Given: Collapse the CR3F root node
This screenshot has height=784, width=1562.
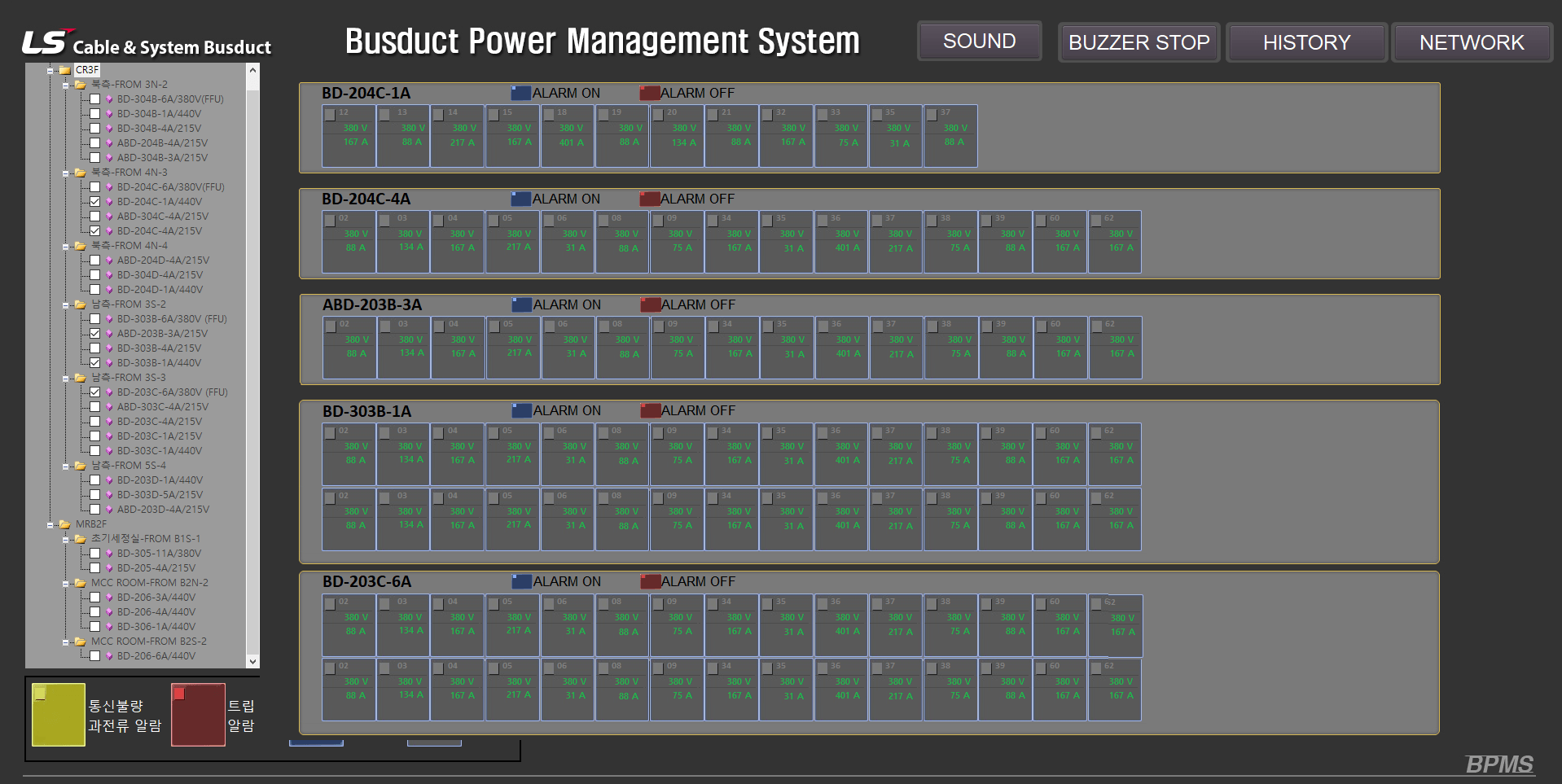Looking at the screenshot, I should (x=50, y=71).
